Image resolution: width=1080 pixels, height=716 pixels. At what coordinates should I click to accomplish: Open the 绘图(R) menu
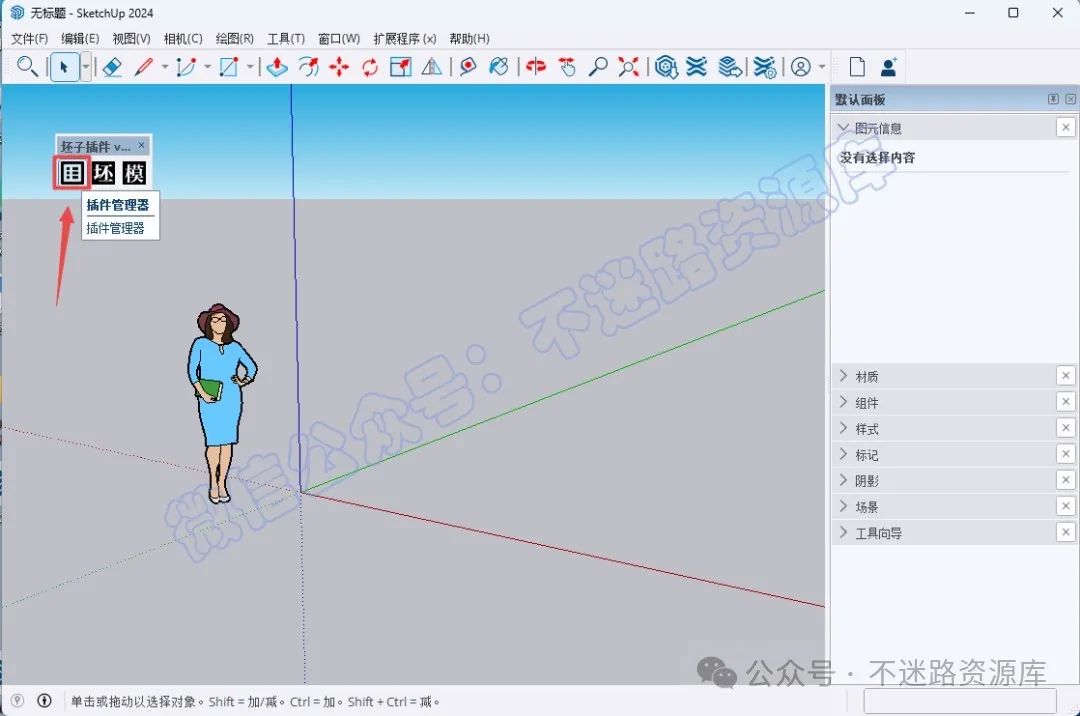coord(234,39)
